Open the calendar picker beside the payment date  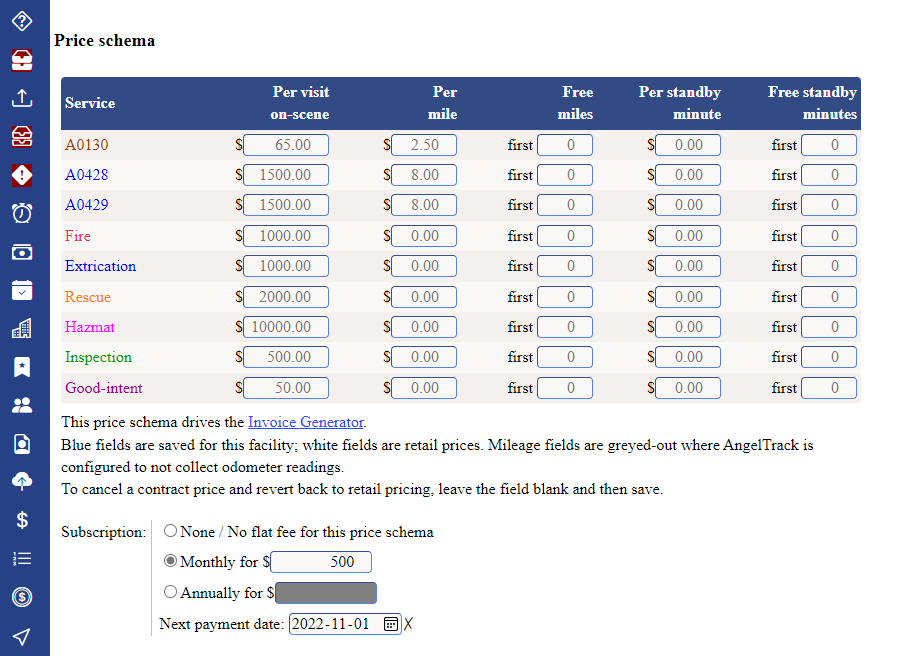[390, 623]
